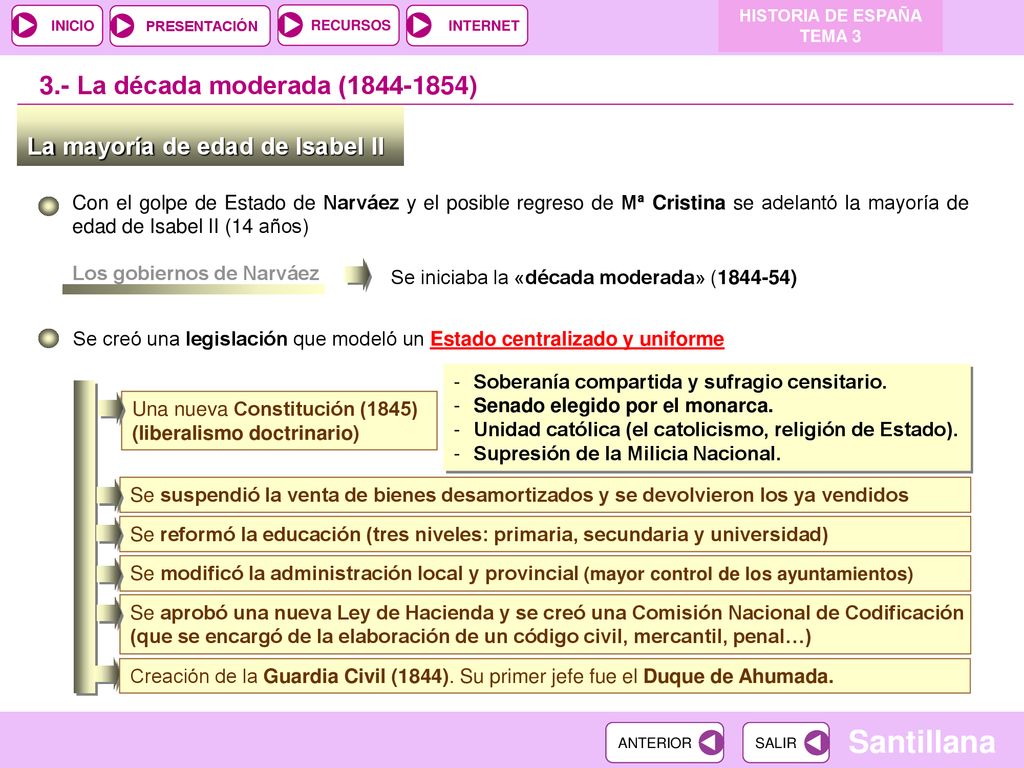Click arrow next to Los gobiernos de Narváez

[359, 274]
